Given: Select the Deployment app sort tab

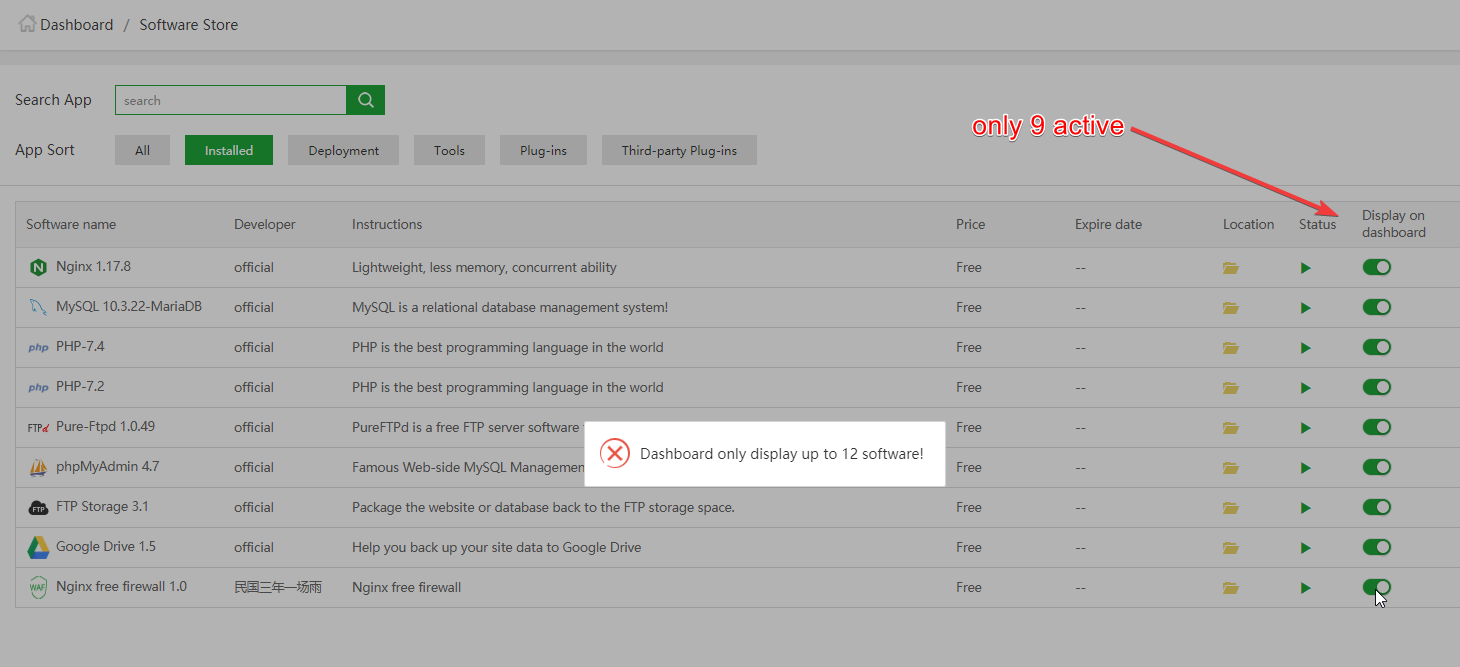Looking at the screenshot, I should 343,150.
